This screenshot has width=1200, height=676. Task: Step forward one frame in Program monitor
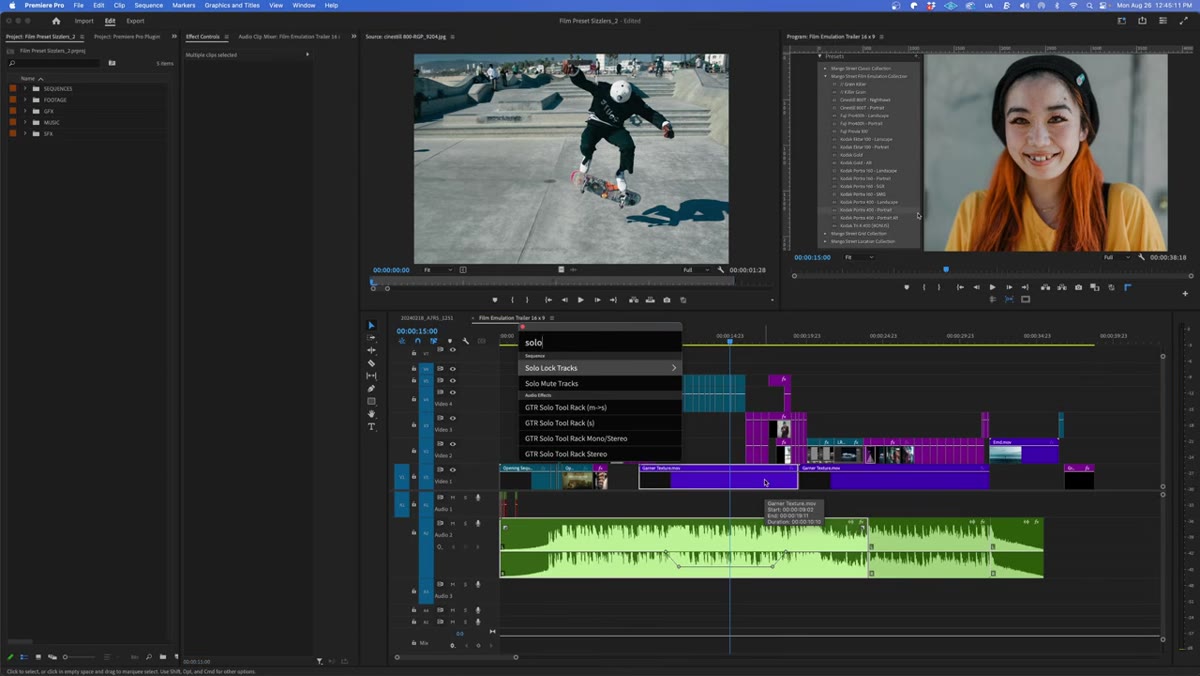(x=1009, y=287)
